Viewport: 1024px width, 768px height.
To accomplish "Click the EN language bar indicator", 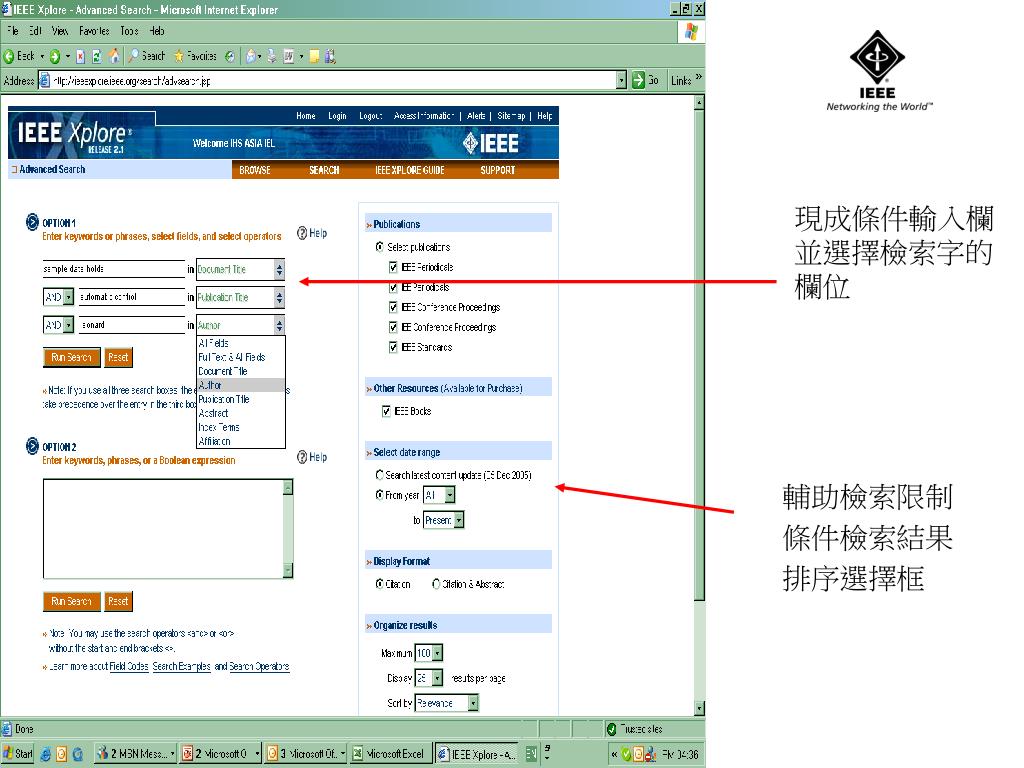I will [531, 754].
